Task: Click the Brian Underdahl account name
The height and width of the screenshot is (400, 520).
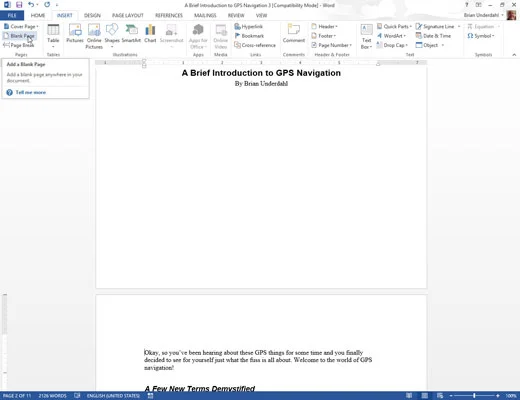Action: (481, 15)
